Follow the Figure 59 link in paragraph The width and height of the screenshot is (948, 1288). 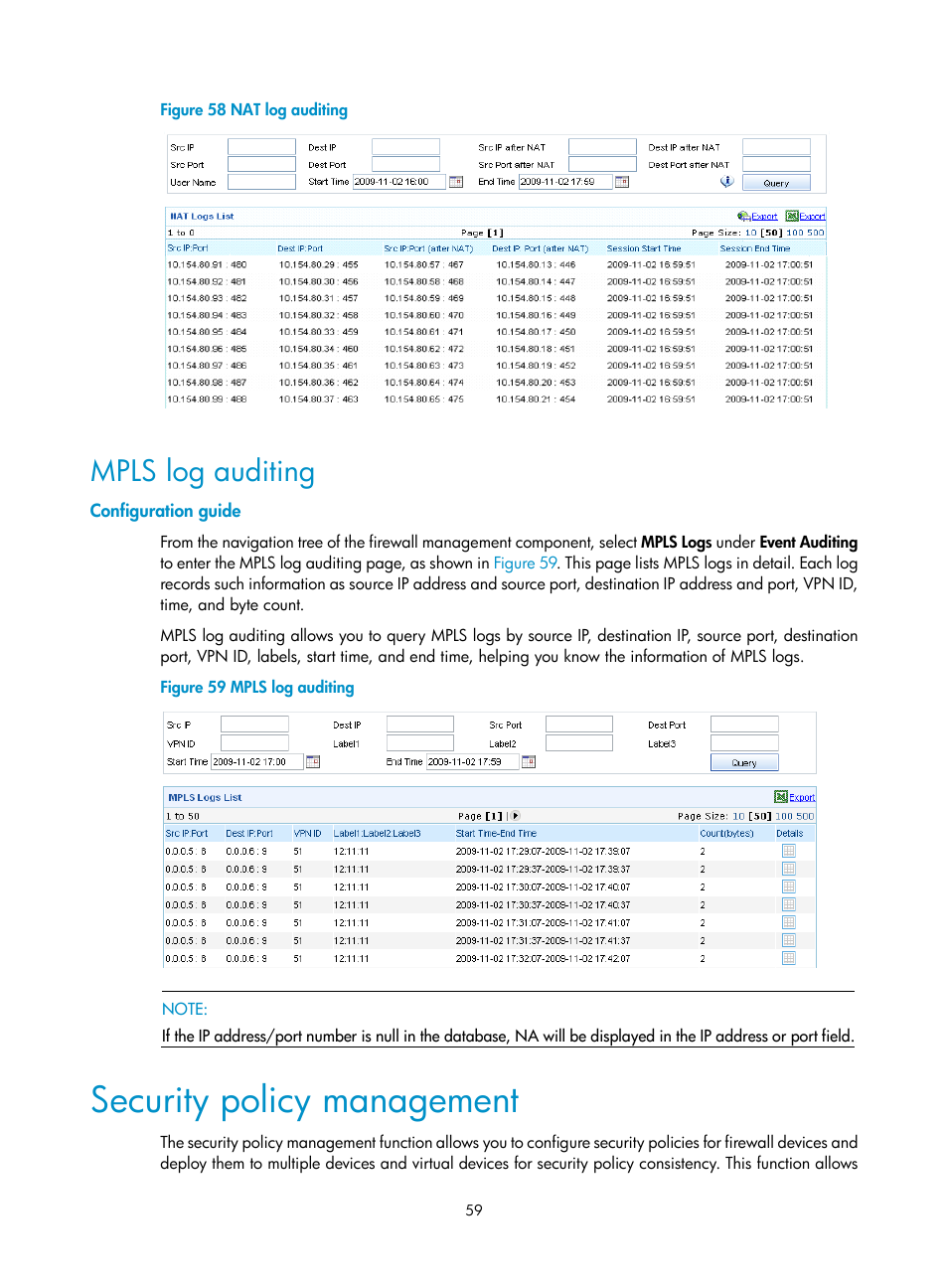point(525,563)
